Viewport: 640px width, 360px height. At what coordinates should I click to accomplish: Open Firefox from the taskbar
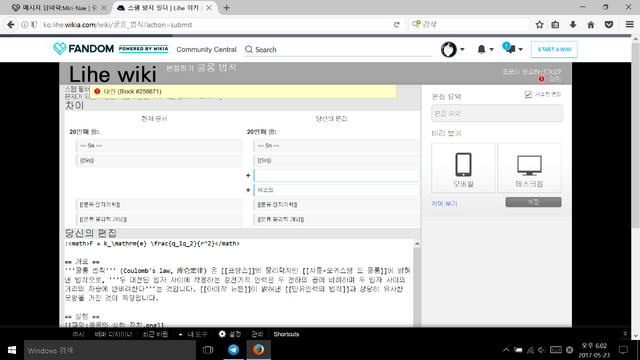pos(258,350)
